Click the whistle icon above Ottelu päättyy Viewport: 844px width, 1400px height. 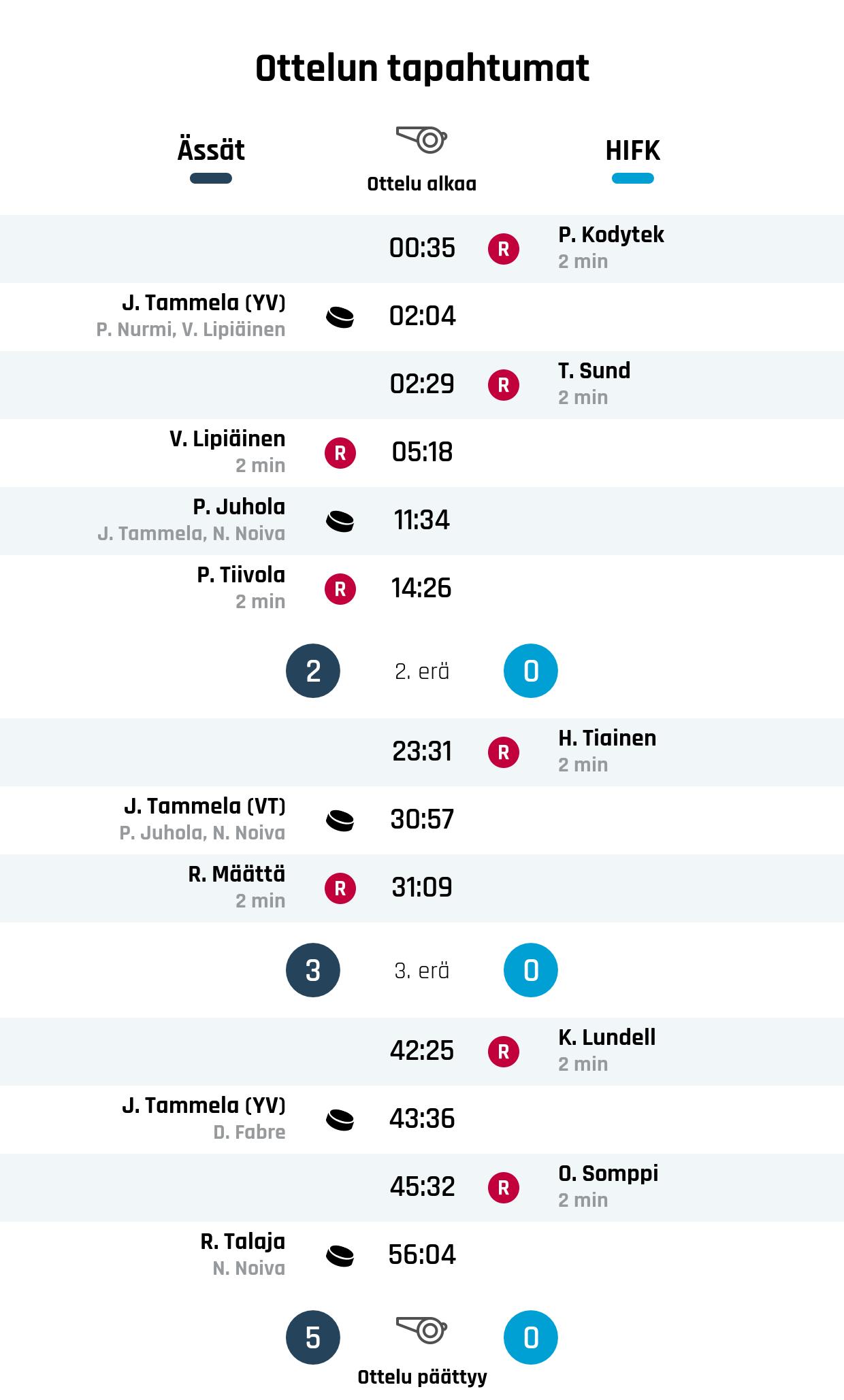(x=421, y=1327)
